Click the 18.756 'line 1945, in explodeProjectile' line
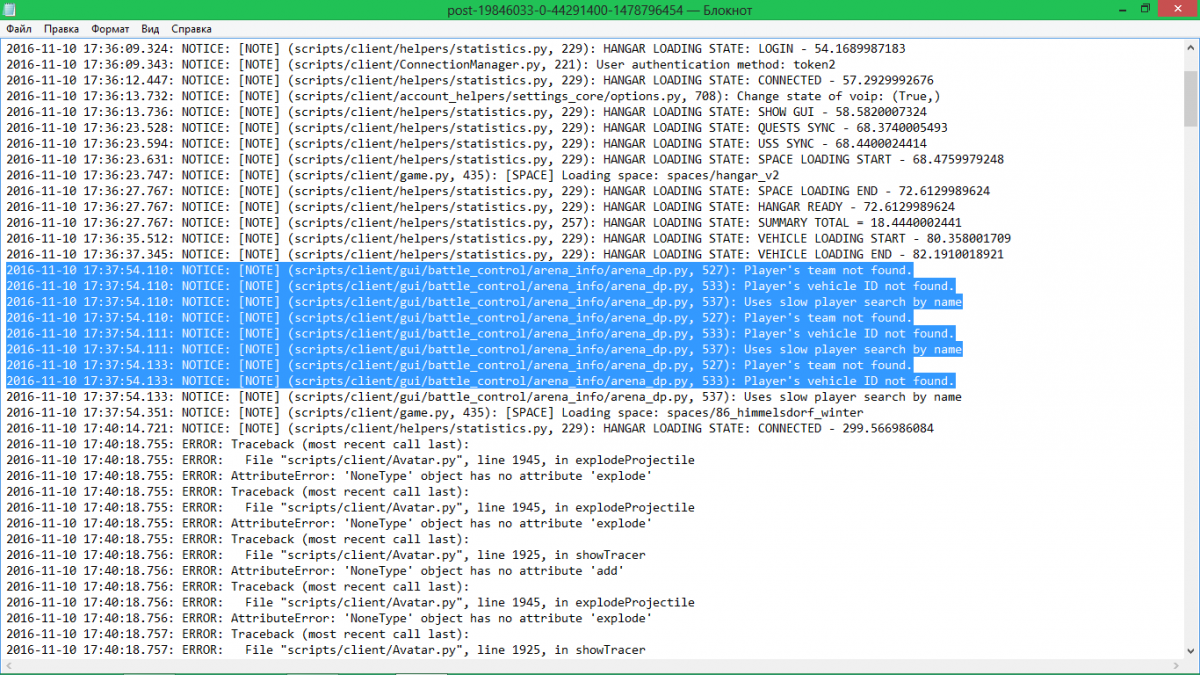This screenshot has width=1200, height=675. (350, 602)
